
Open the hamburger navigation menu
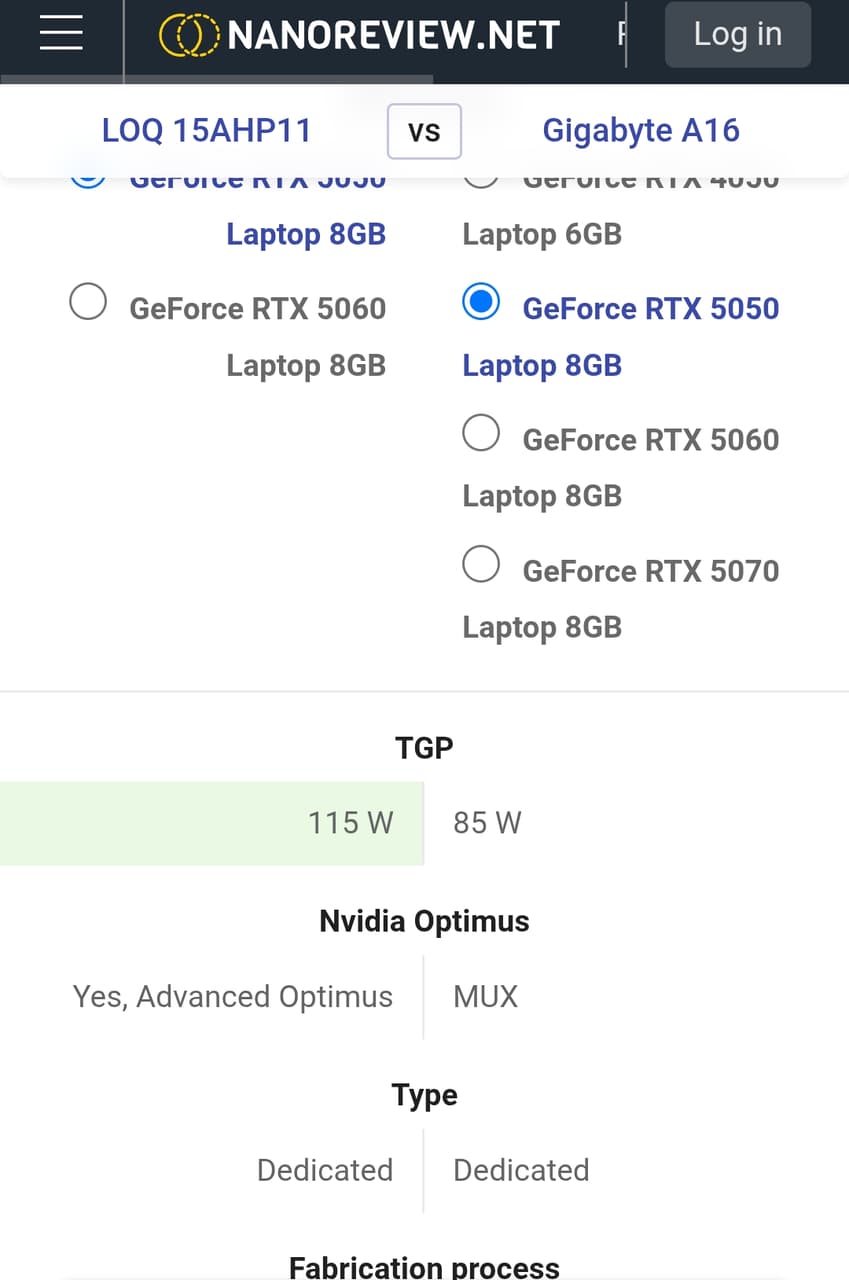click(x=61, y=34)
